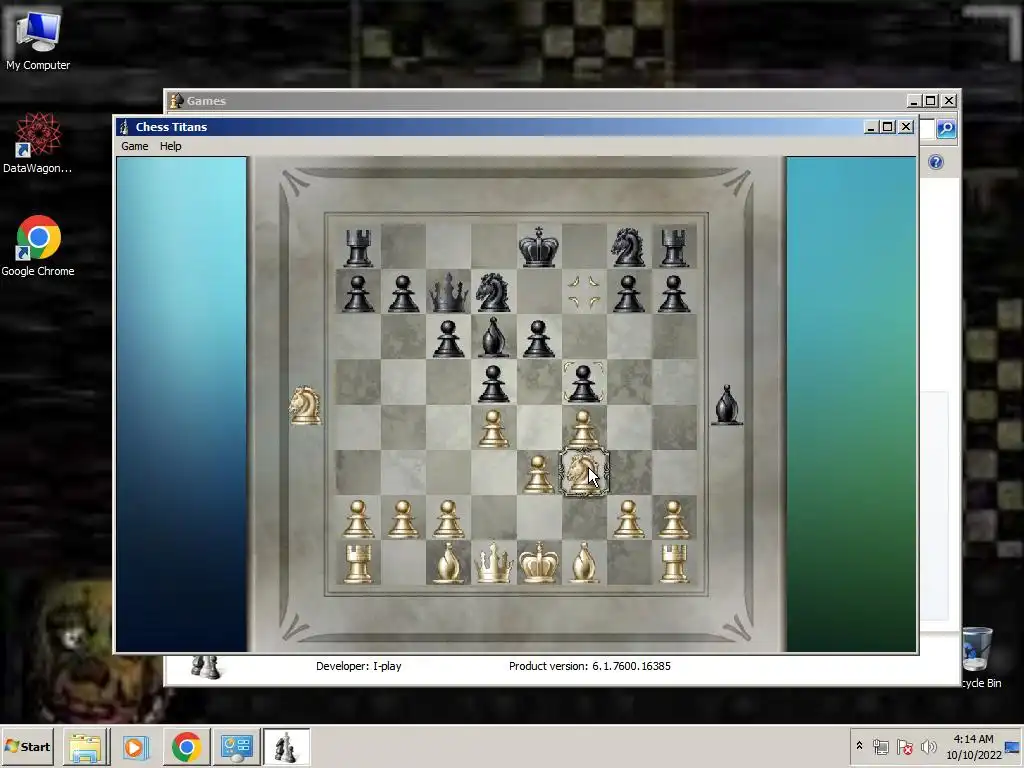
Task: Switch to Chess Titans taskbar button
Action: [286, 747]
